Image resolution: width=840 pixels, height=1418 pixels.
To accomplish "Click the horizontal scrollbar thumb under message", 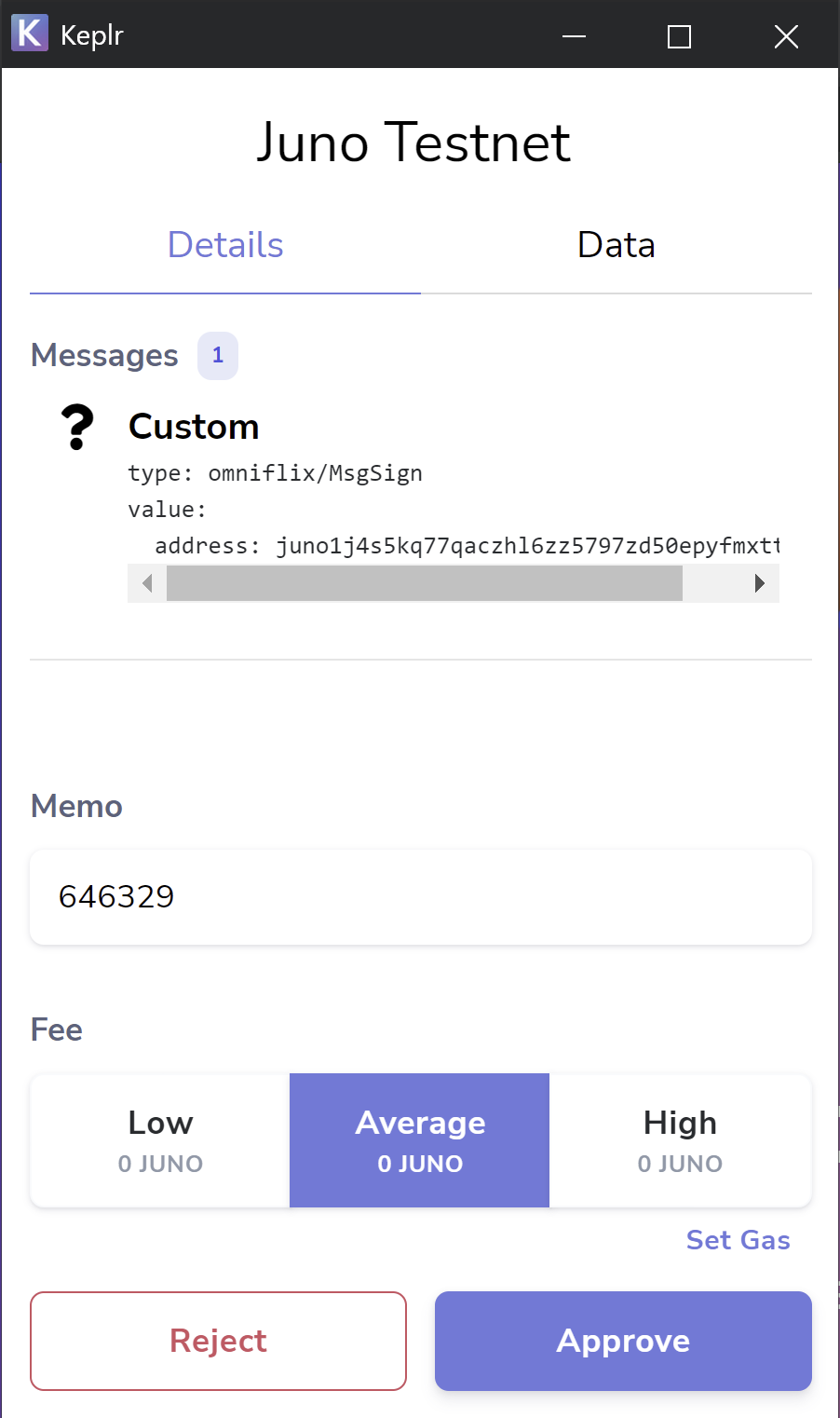I will (x=425, y=583).
